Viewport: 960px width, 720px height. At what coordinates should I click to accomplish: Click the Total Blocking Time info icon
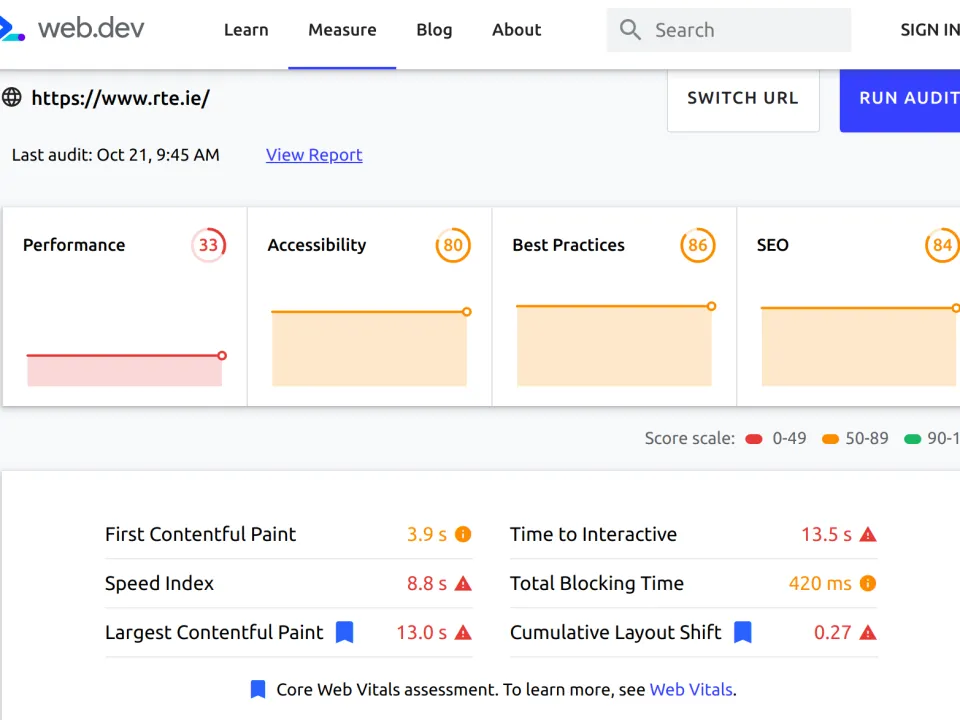868,583
